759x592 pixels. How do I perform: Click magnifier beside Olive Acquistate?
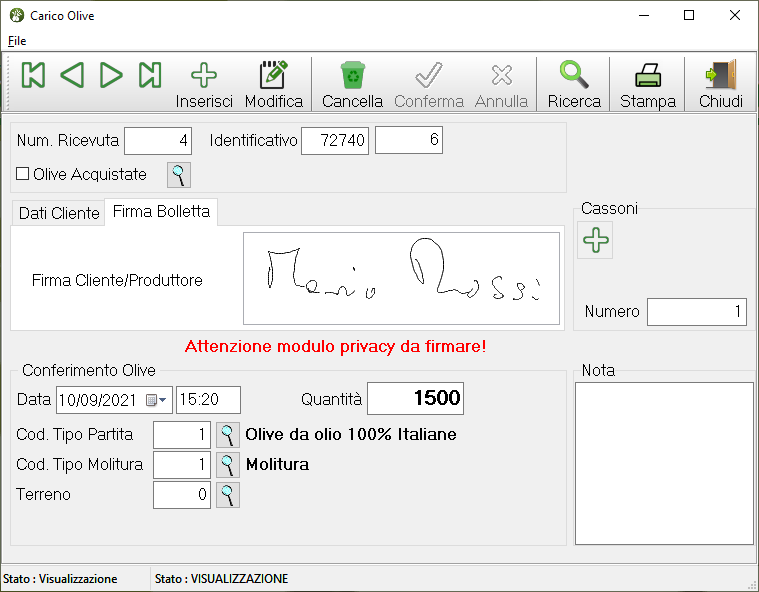179,175
